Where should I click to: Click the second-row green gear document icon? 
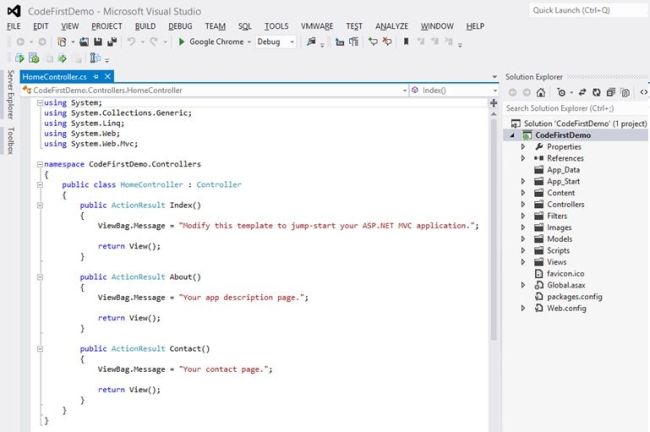point(34,58)
